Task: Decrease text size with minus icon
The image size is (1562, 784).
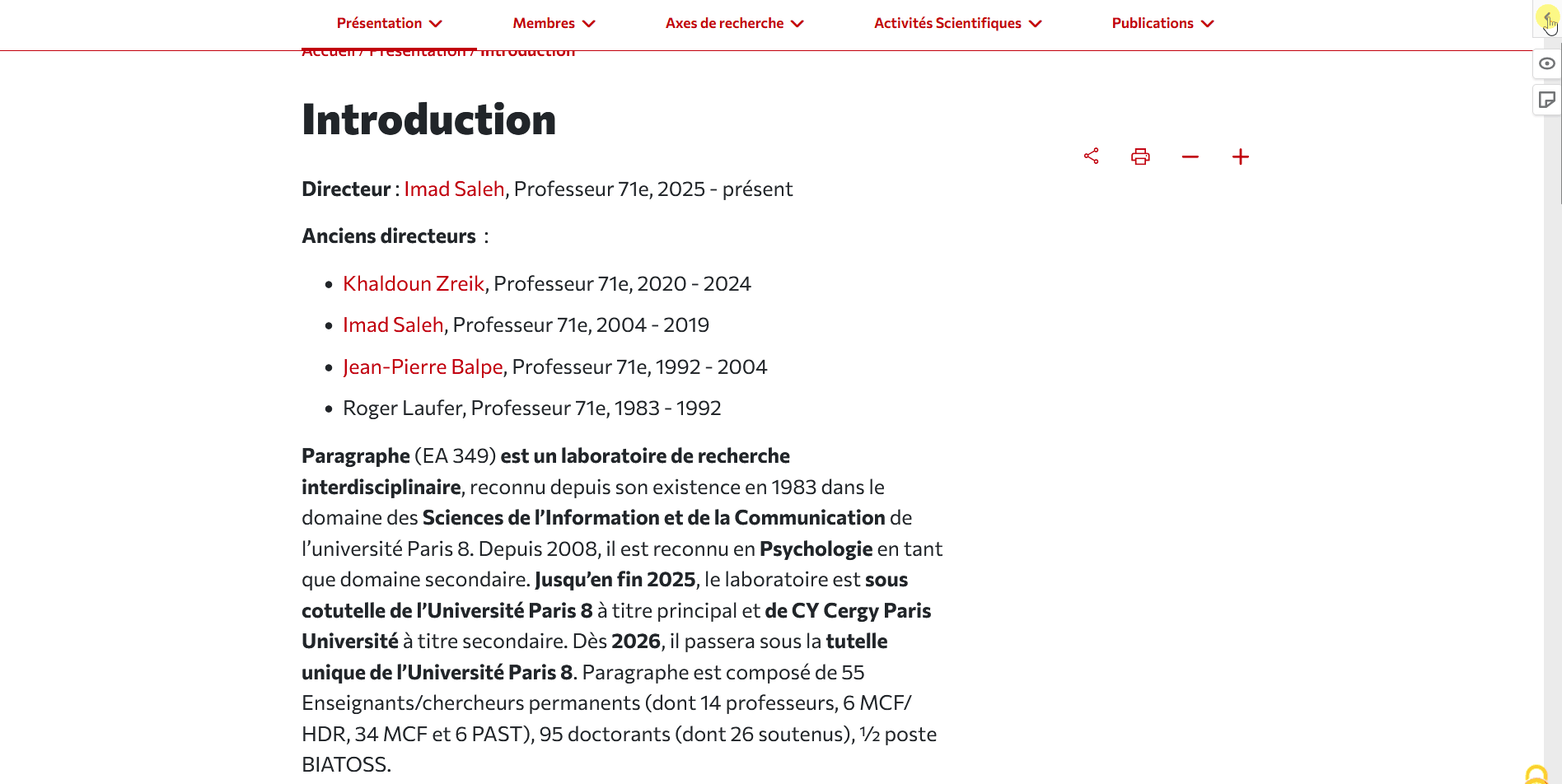Action: click(1190, 156)
